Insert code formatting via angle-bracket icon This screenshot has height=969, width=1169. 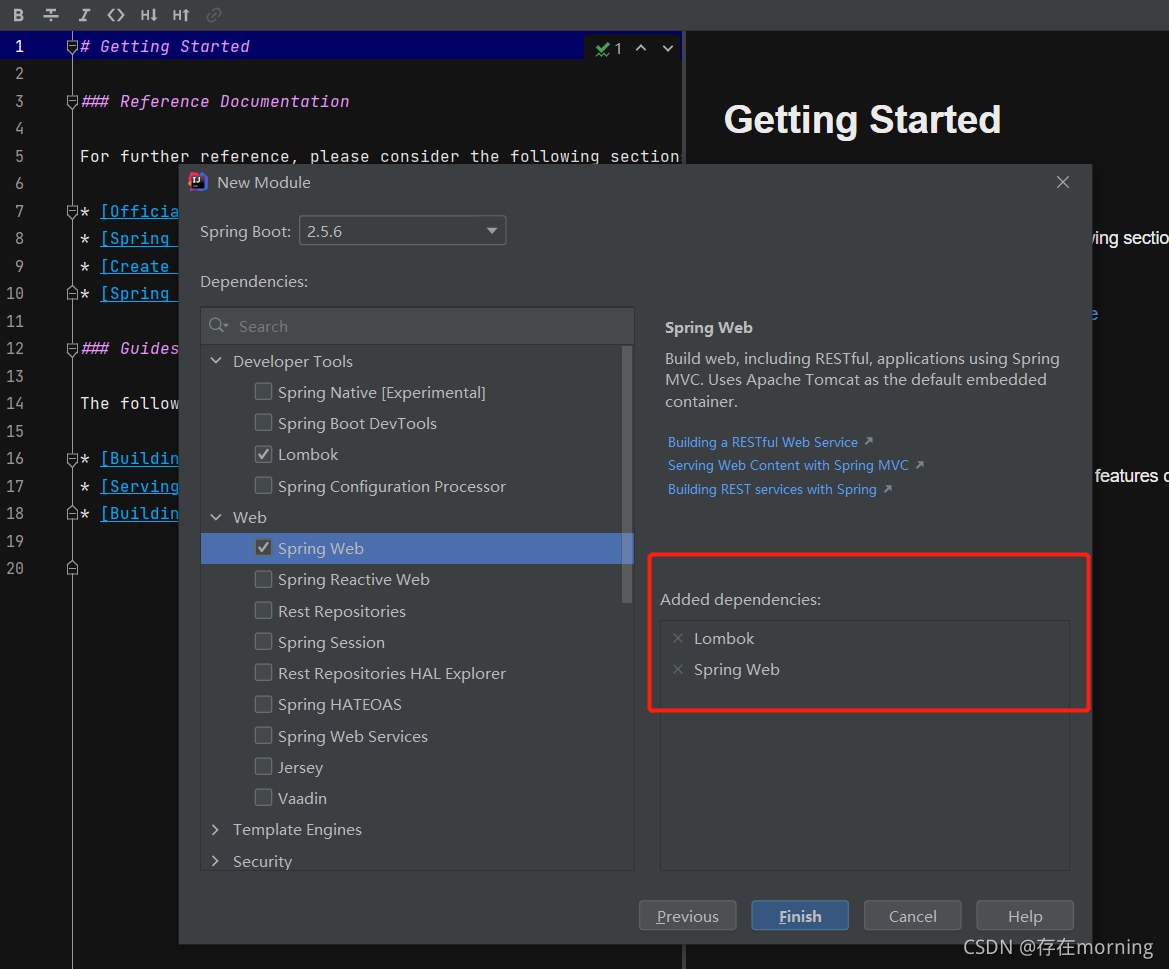click(x=116, y=15)
